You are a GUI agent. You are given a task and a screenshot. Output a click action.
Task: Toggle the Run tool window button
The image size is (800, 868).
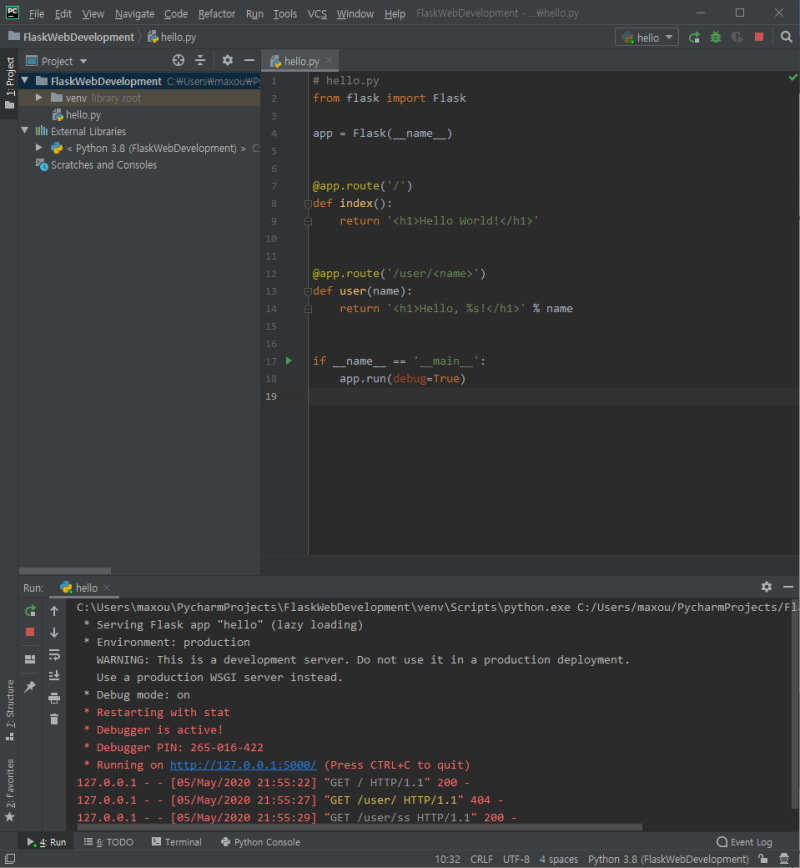pyautogui.click(x=47, y=841)
